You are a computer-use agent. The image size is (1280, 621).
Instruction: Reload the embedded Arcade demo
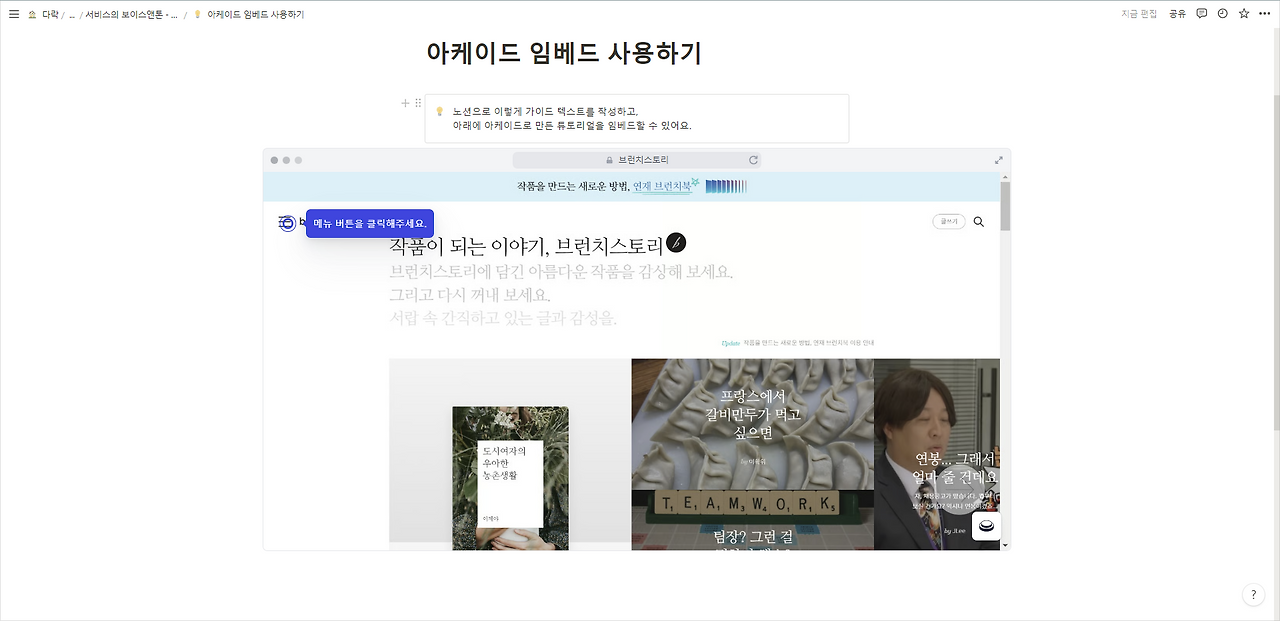(x=753, y=160)
